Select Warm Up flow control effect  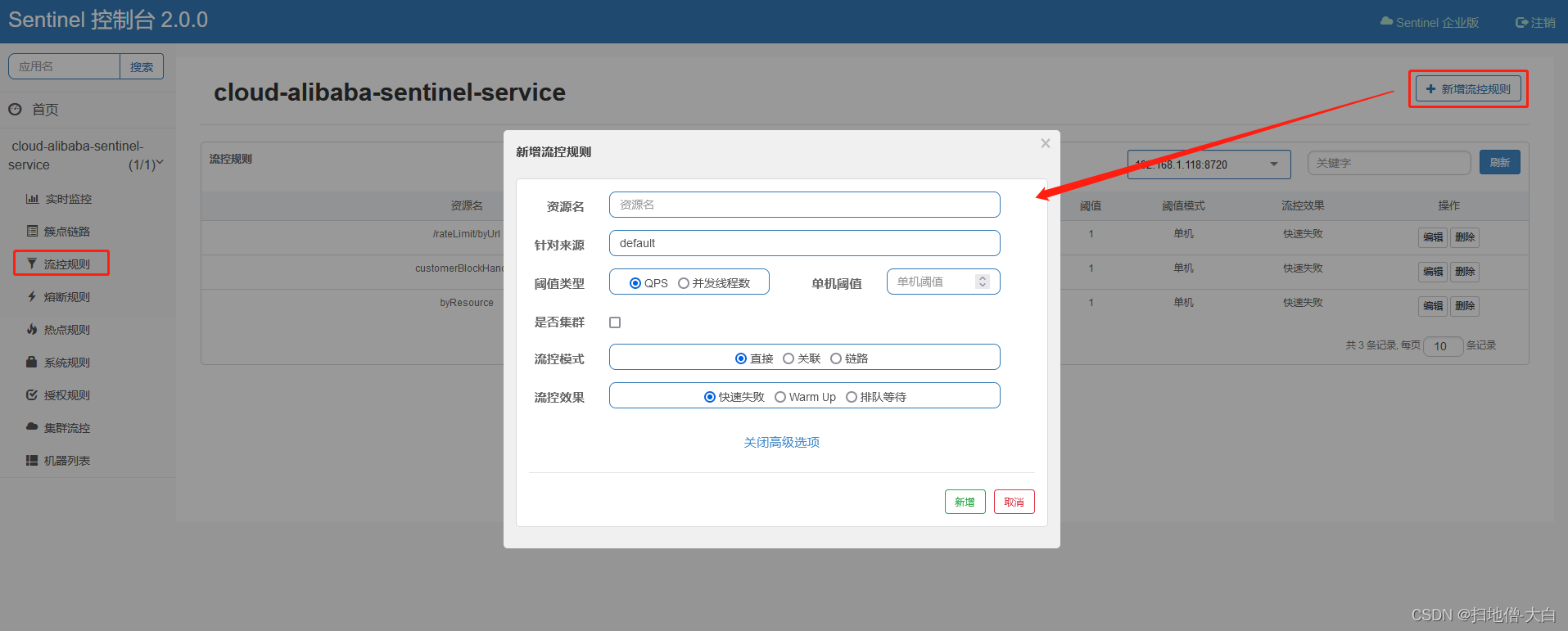[780, 397]
